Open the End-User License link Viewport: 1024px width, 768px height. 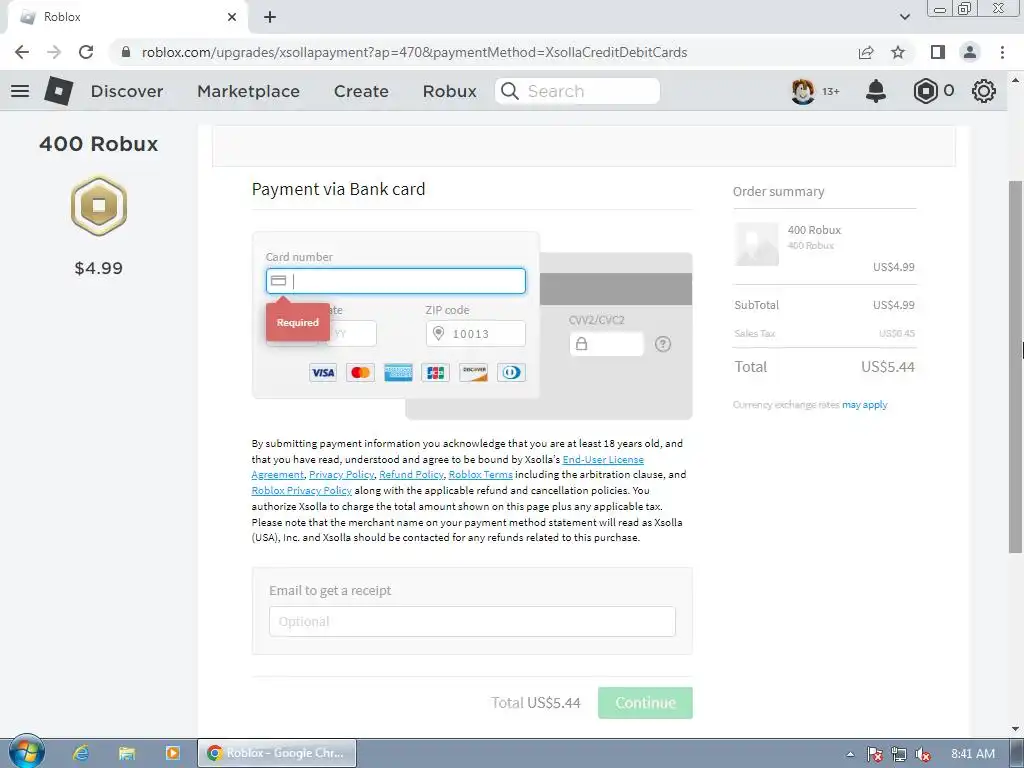pos(603,460)
